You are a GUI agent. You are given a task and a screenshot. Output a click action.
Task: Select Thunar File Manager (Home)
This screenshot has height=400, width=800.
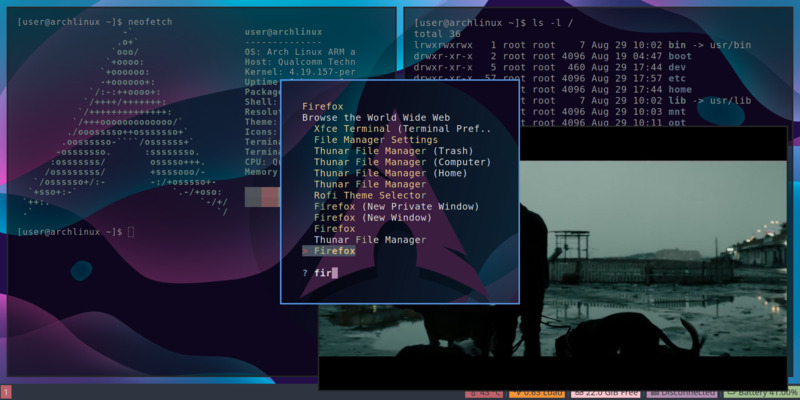point(390,173)
